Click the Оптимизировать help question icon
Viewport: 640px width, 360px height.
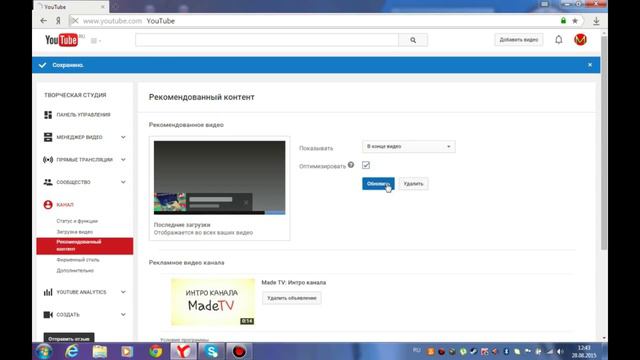351,165
